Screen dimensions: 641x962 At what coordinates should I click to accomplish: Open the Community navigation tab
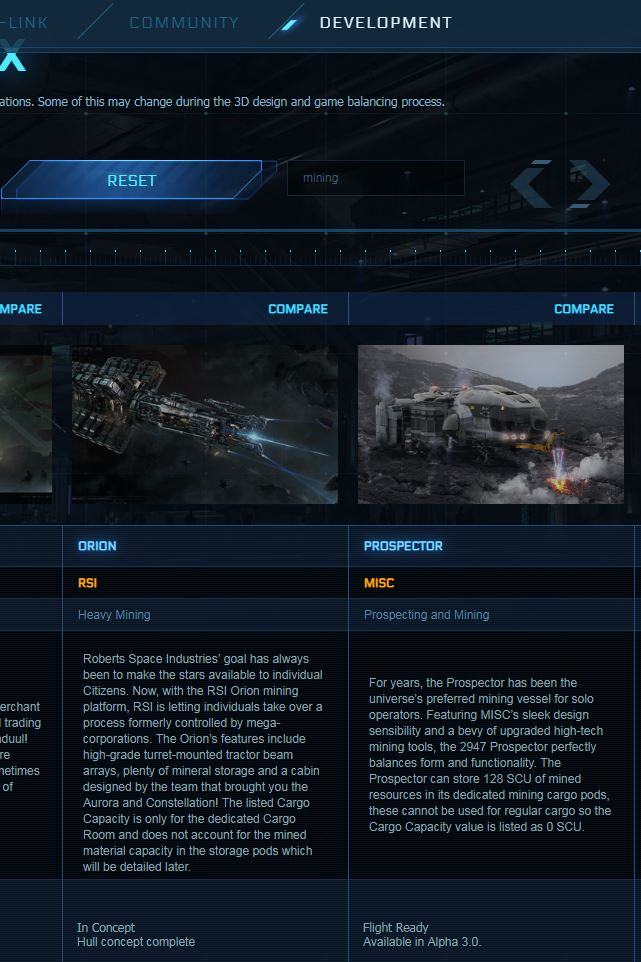(184, 23)
